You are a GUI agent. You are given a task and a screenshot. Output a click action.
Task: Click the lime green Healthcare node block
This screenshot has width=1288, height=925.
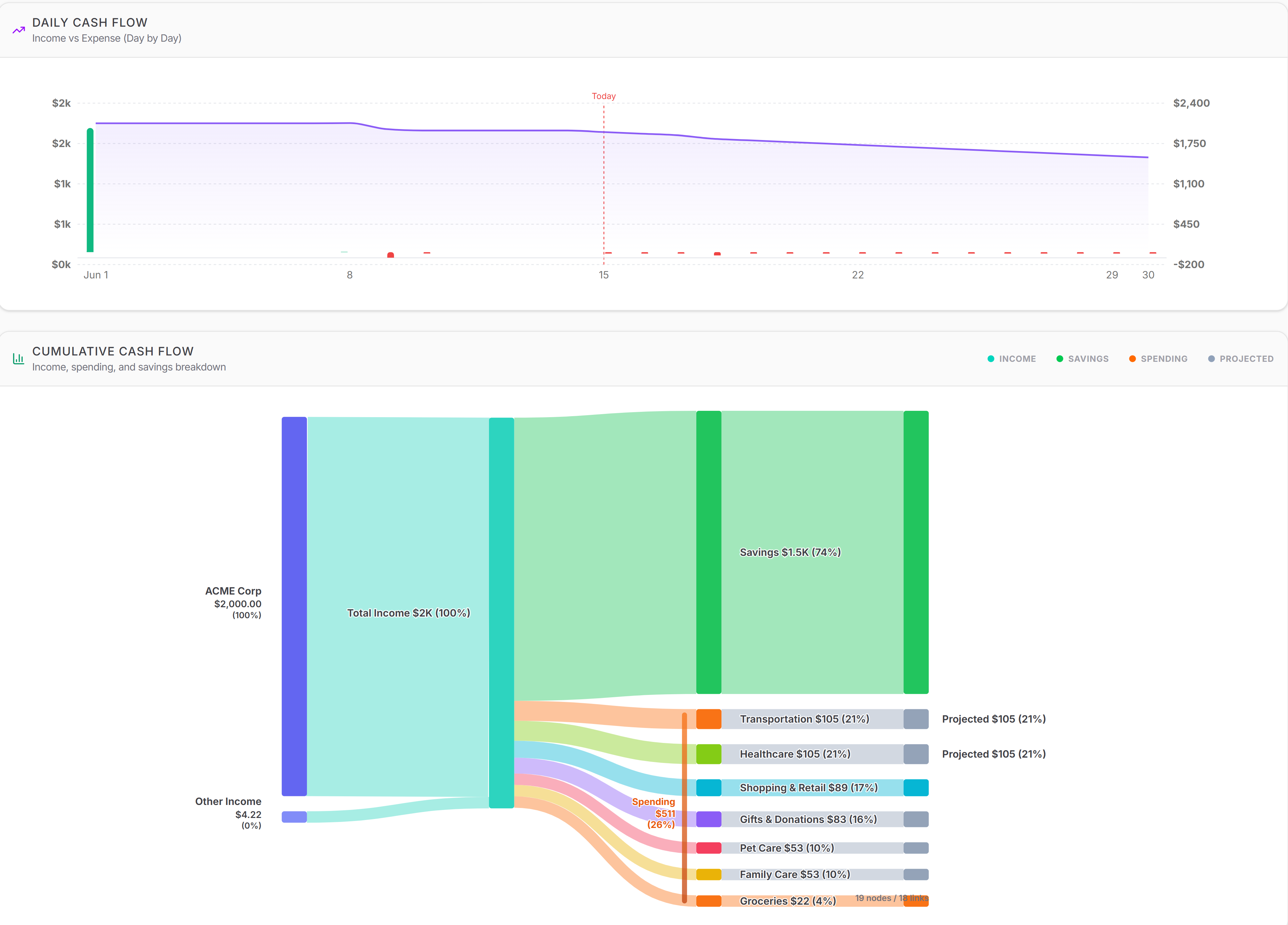(709, 754)
